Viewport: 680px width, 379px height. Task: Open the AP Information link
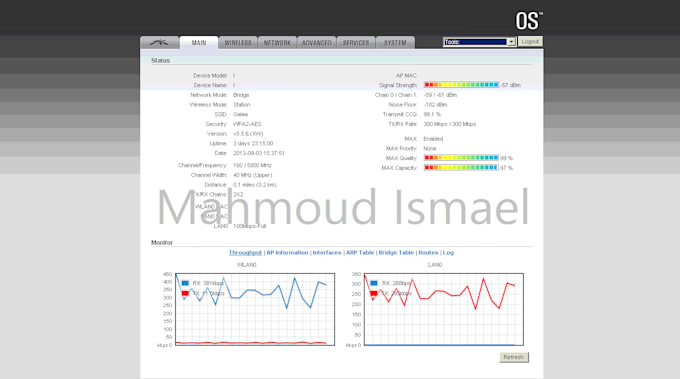pyautogui.click(x=287, y=252)
